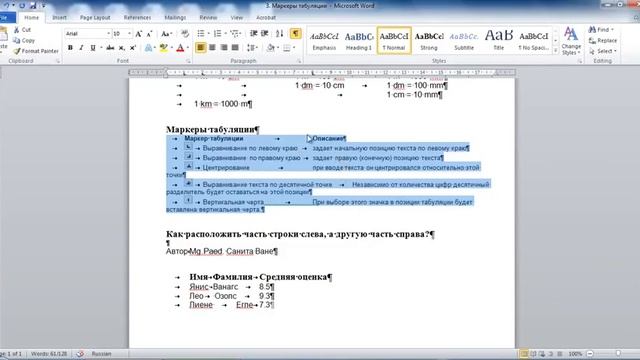This screenshot has height=360, width=640.
Task: Activate the Format Painter tool
Action: [36, 51]
